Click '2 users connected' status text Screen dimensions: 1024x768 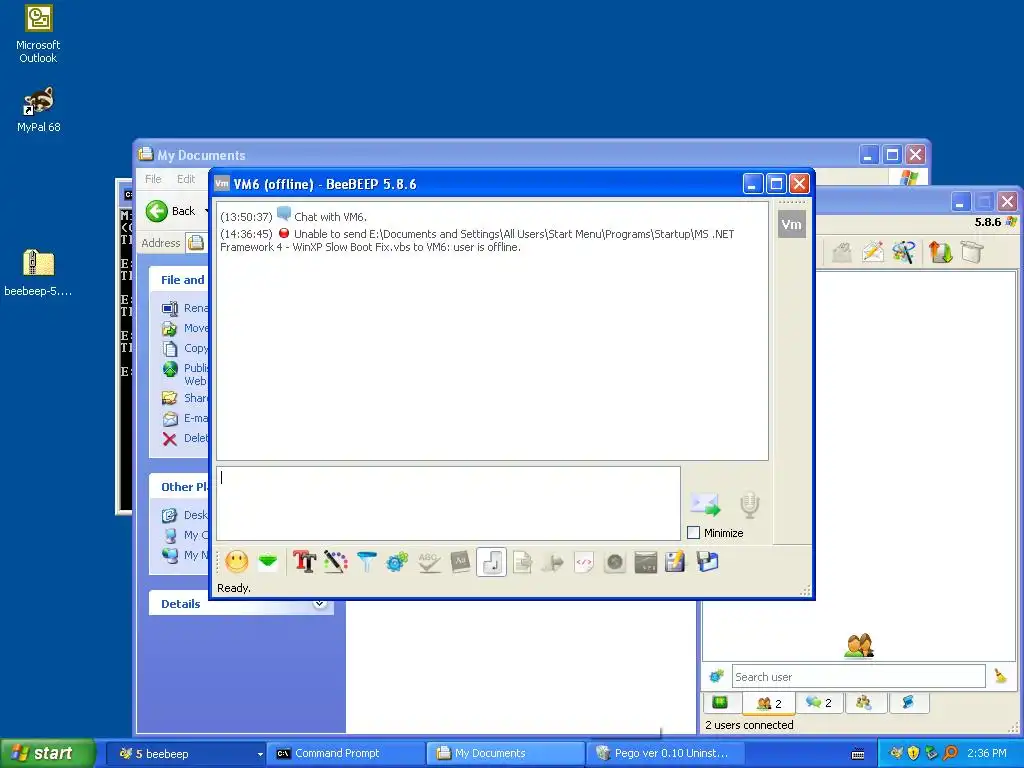(749, 725)
